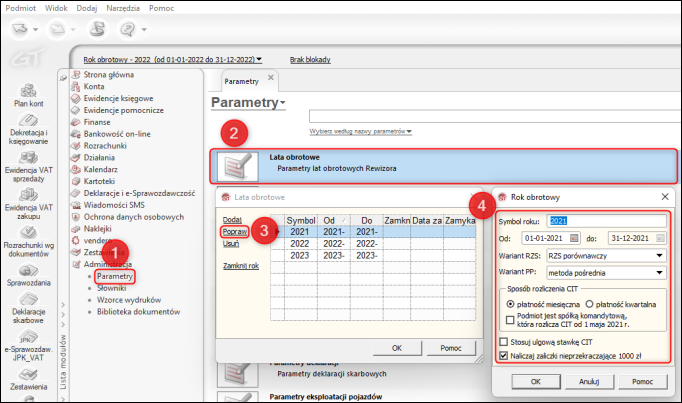Open the Podmiot menu
This screenshot has width=682, height=403.
[20, 8]
